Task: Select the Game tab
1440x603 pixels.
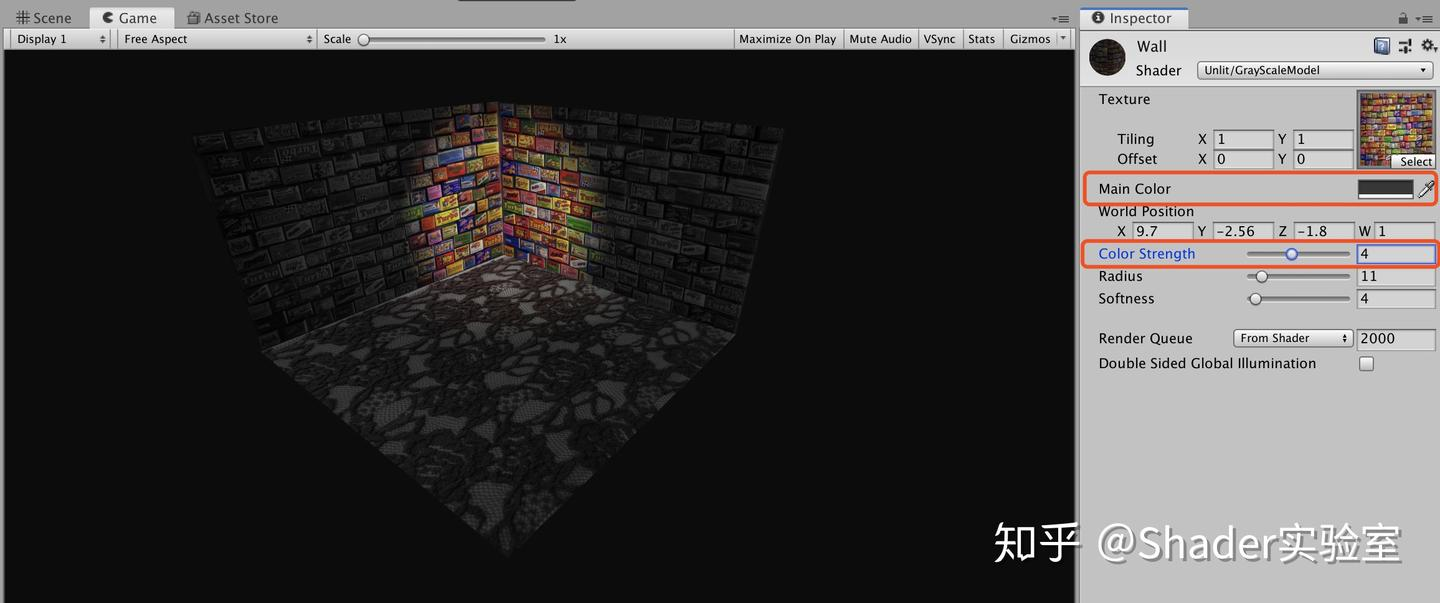Action: [x=130, y=18]
